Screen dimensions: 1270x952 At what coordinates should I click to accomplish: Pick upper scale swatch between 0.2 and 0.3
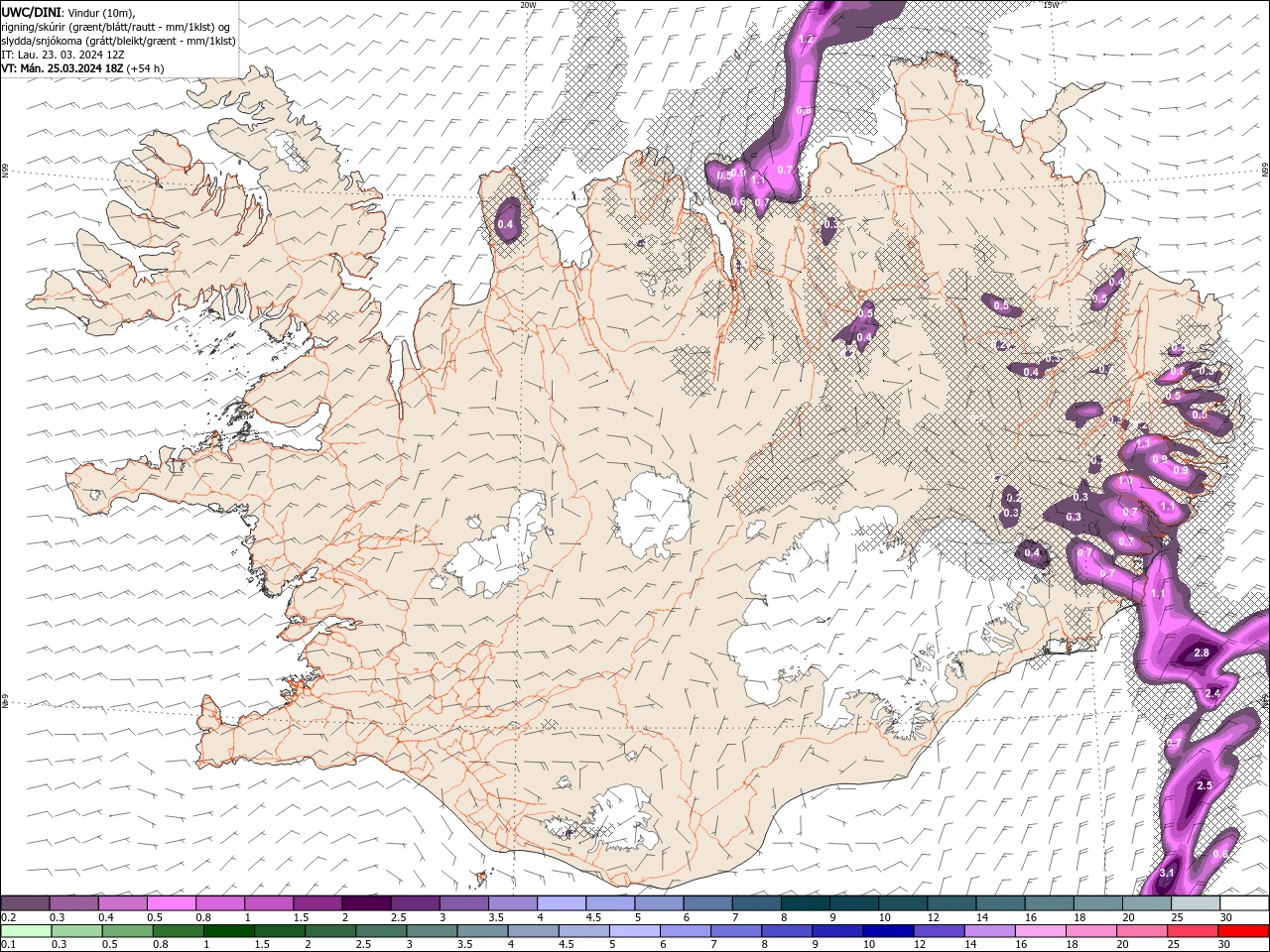[x=25, y=903]
